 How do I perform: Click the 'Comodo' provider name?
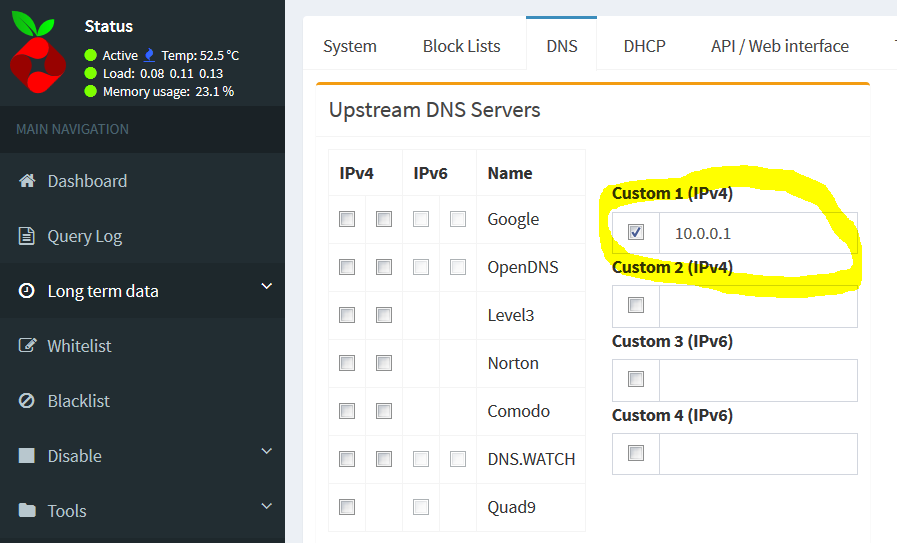519,411
